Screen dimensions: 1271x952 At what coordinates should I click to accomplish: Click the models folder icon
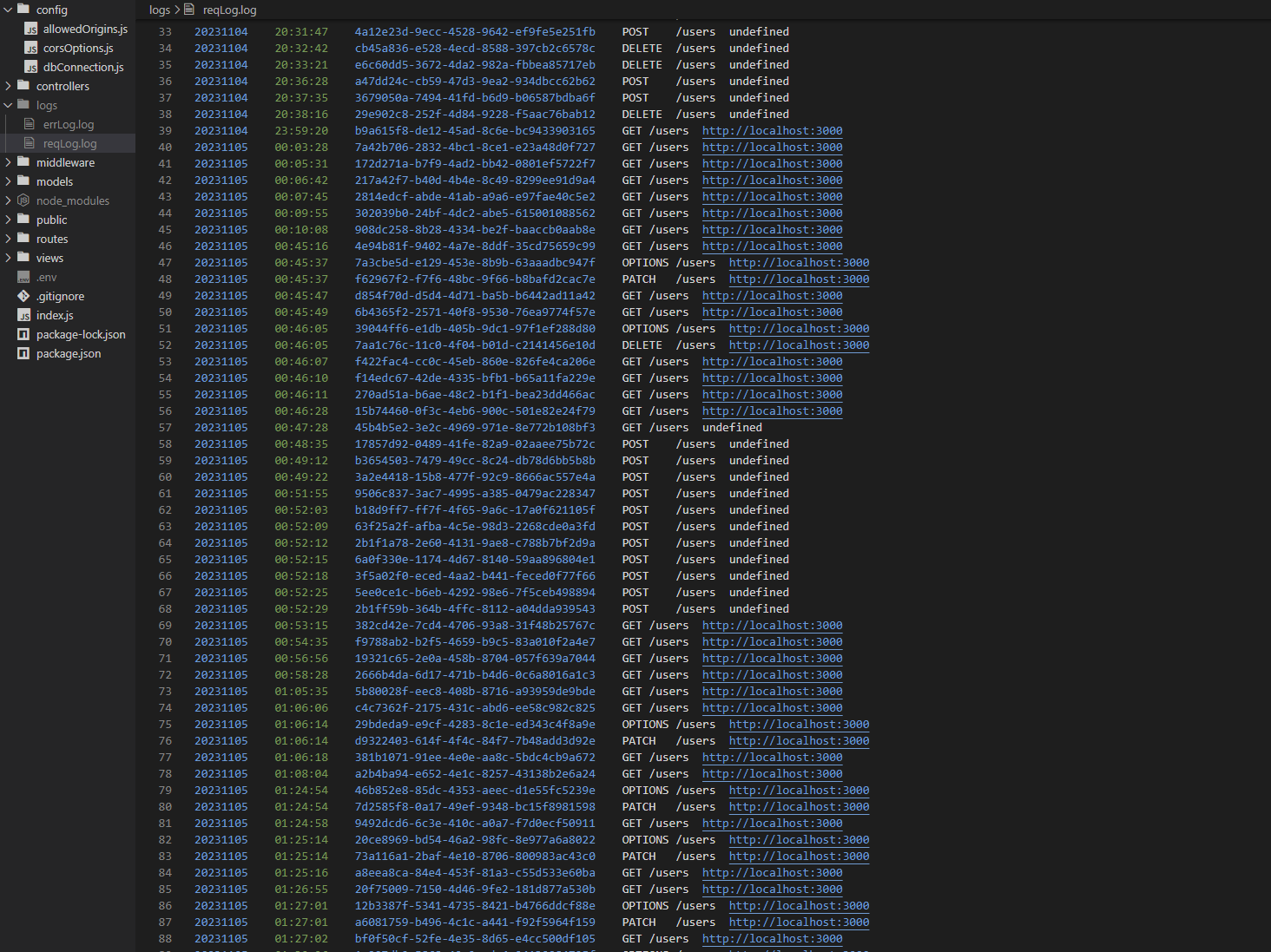(23, 181)
